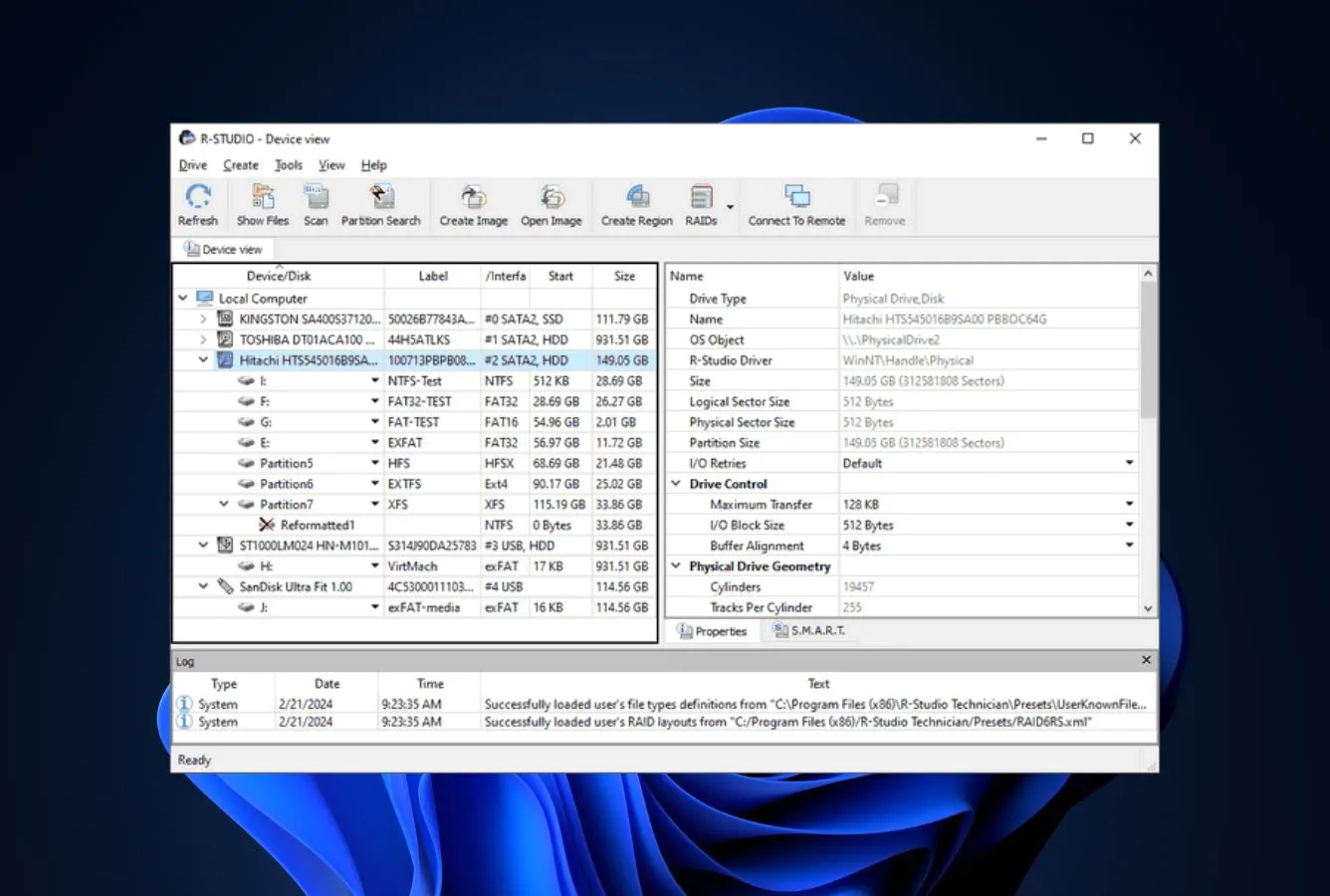Click the Value column header
The width and height of the screenshot is (1330, 896).
pos(990,276)
